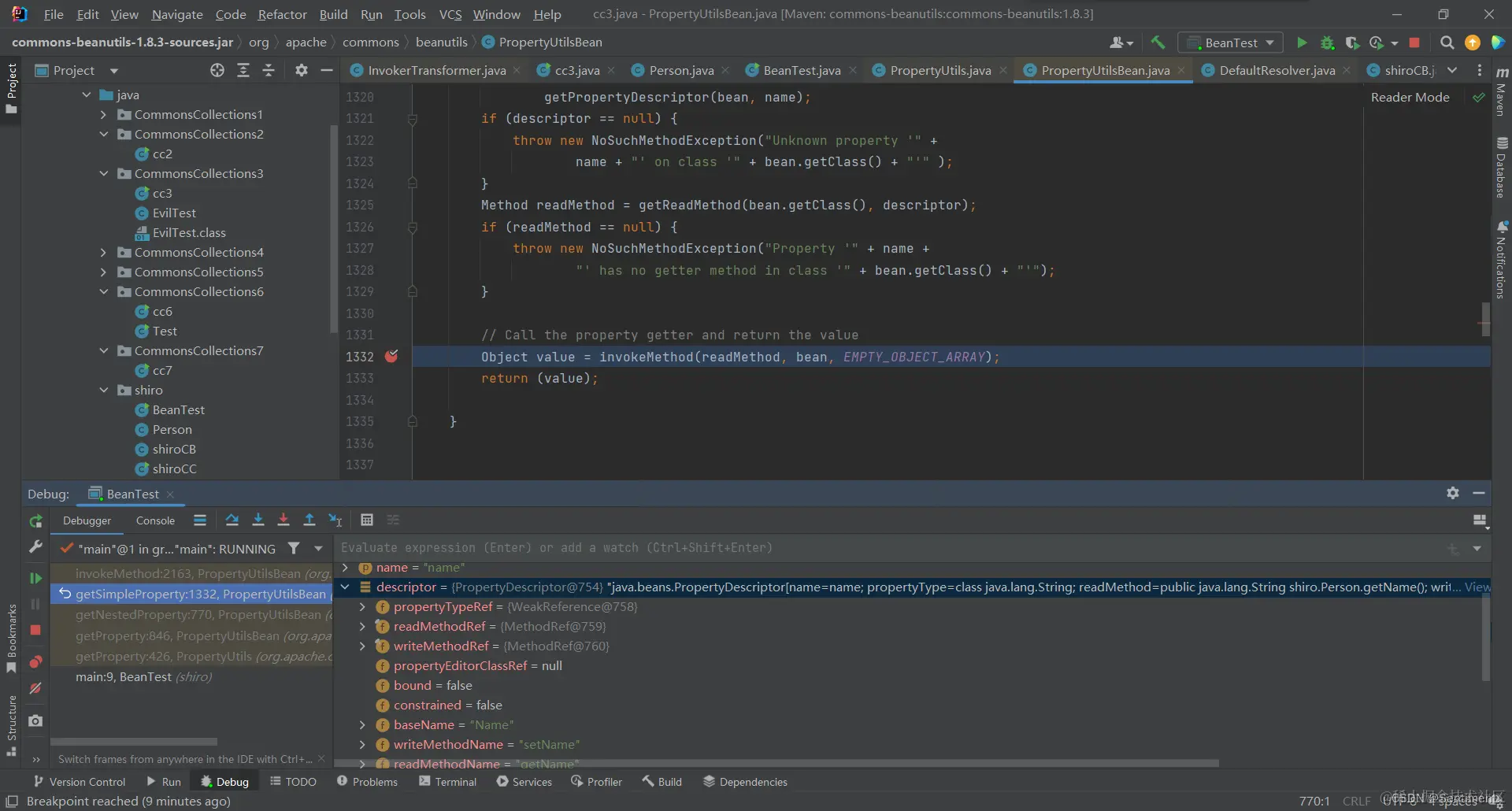This screenshot has width=1512, height=811.
Task: Open View Breakpoints from debug sidebar
Action: 35,662
